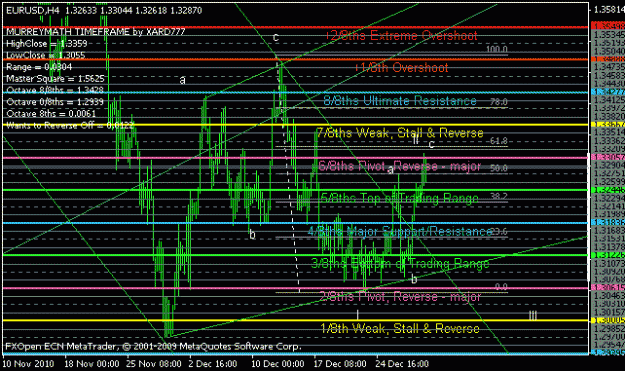Click the 'Octave 8ths = 0.0061' text
Image resolution: width=625 pixels, height=371 pixels.
[51, 114]
